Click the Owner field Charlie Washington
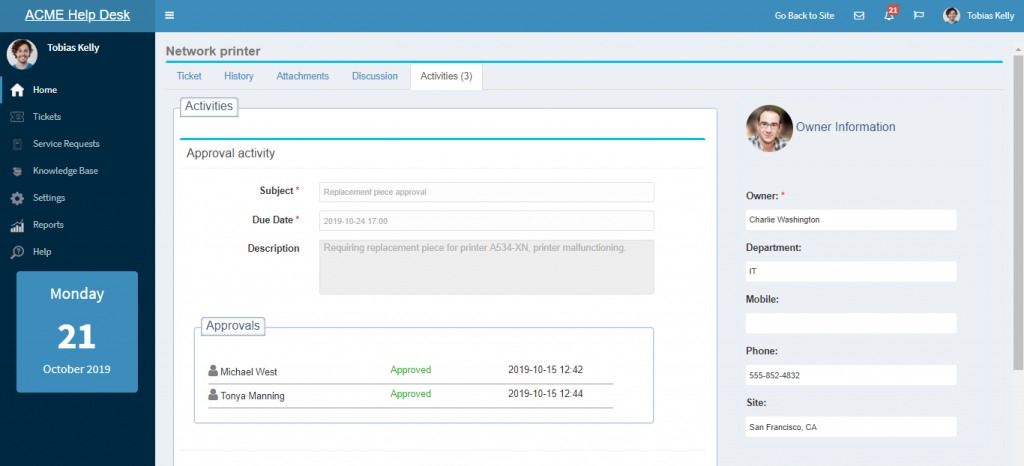 tap(851, 220)
